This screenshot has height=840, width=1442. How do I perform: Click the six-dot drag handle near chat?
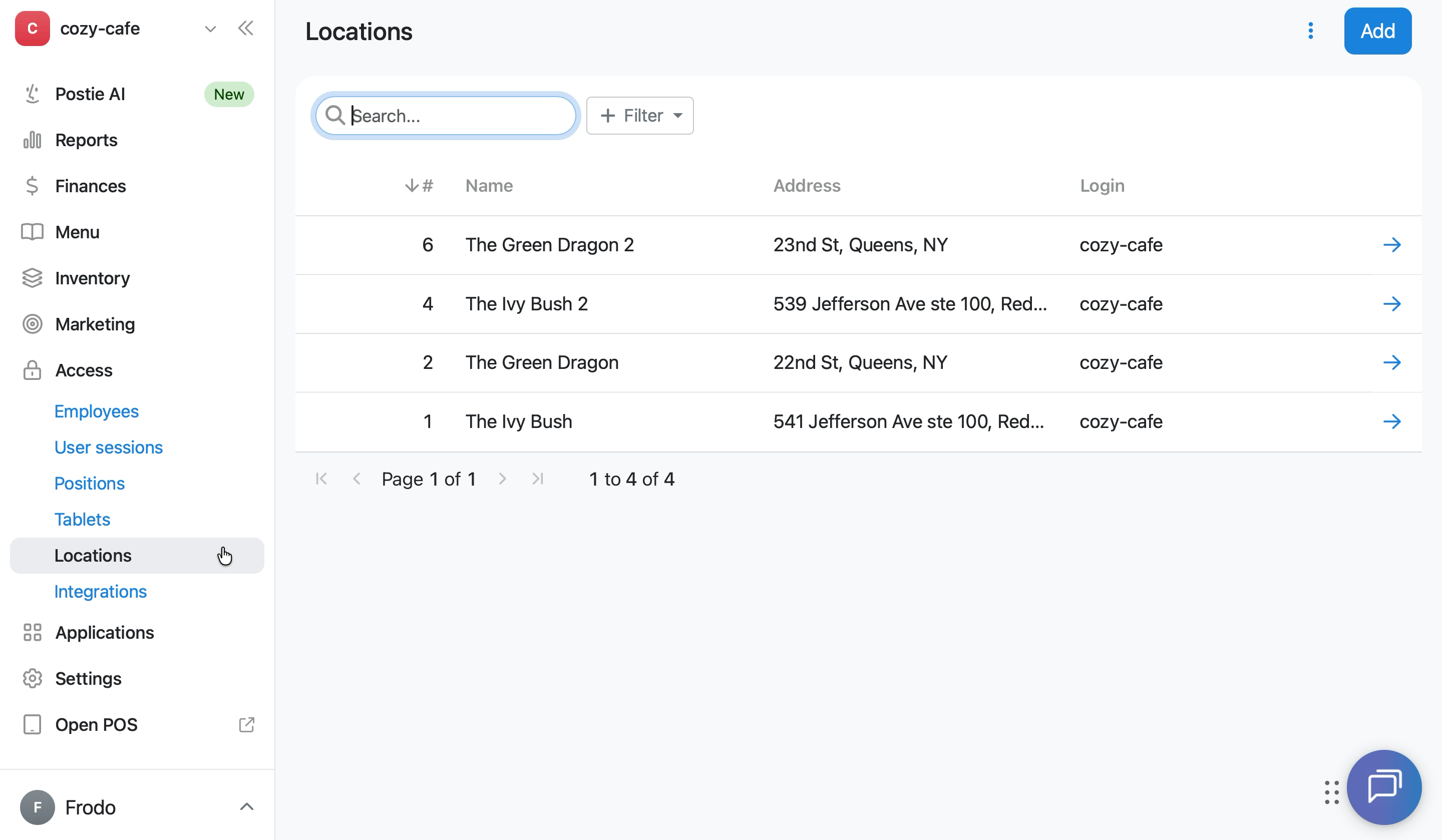tap(1331, 792)
